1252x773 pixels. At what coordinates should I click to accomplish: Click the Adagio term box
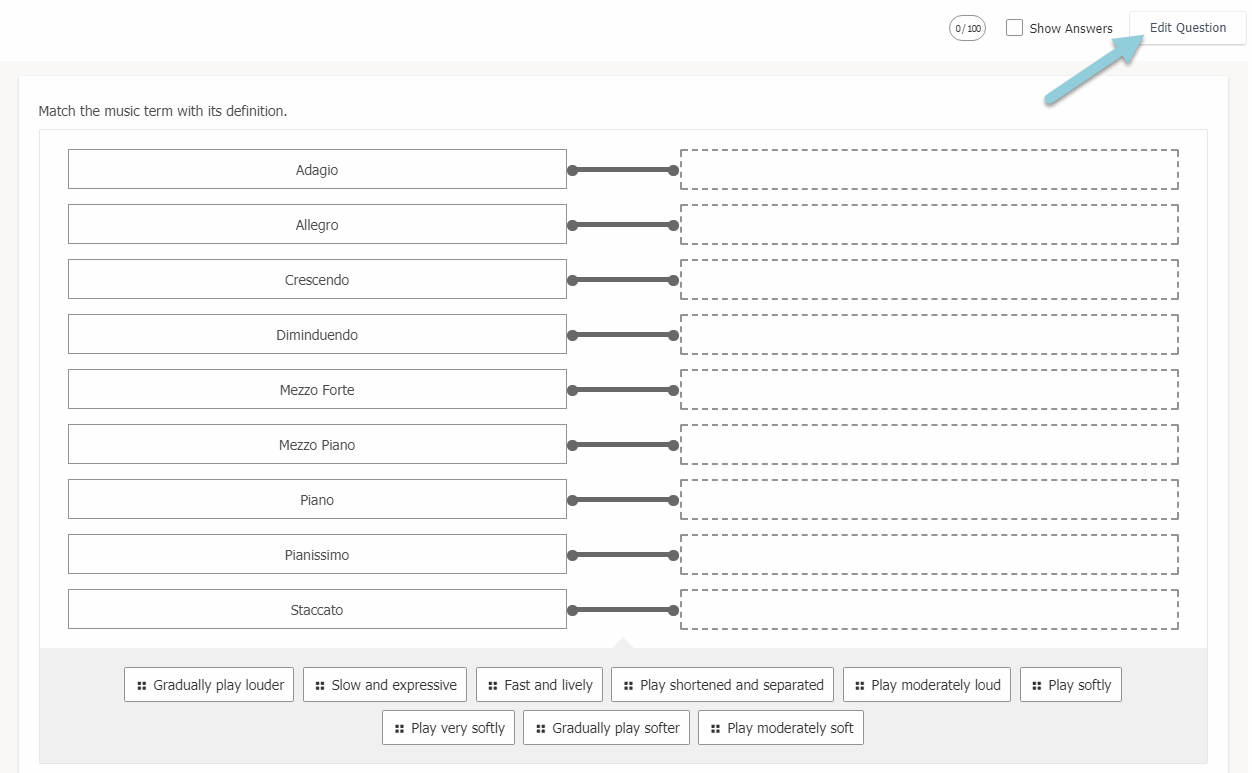317,170
